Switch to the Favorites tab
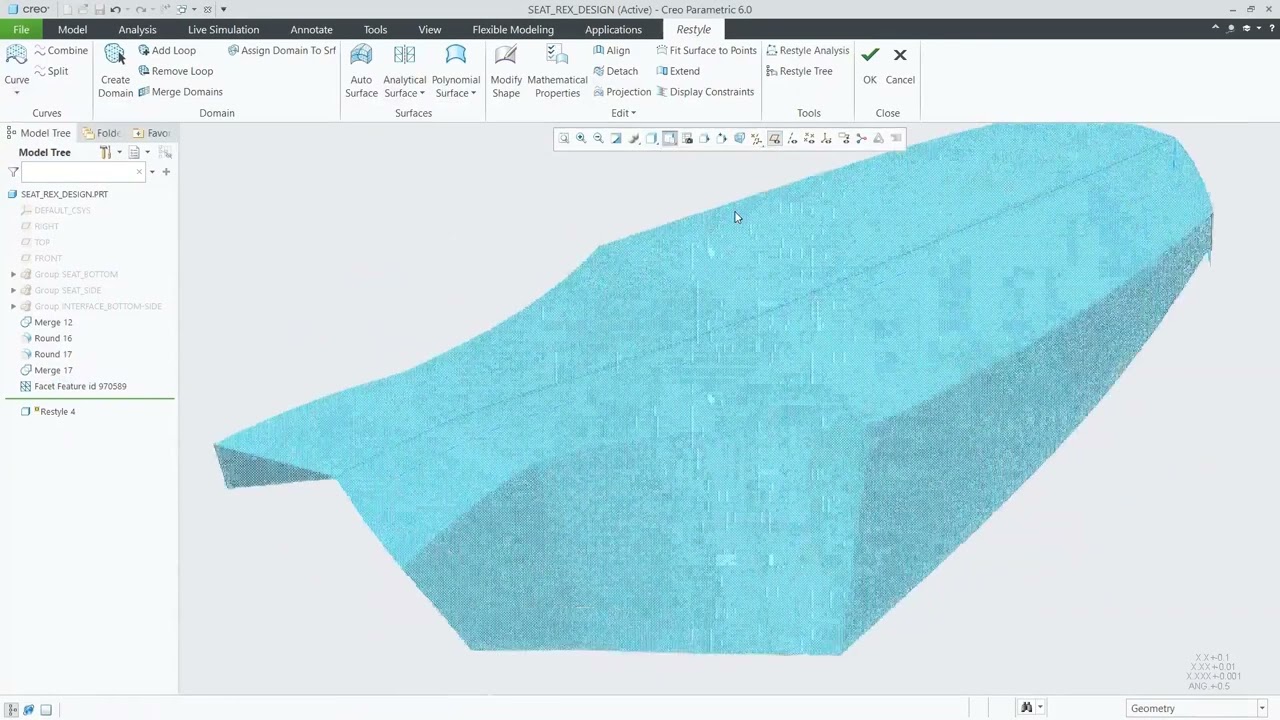This screenshot has height=720, width=1280. 151,133
